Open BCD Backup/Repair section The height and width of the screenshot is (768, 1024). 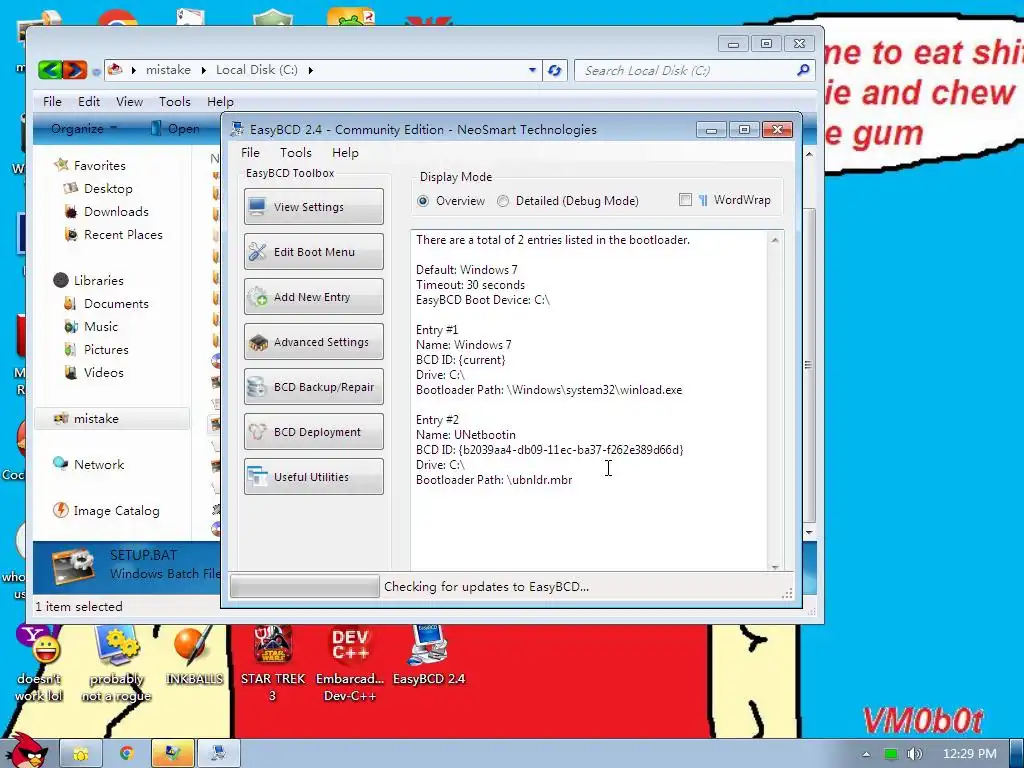[313, 387]
